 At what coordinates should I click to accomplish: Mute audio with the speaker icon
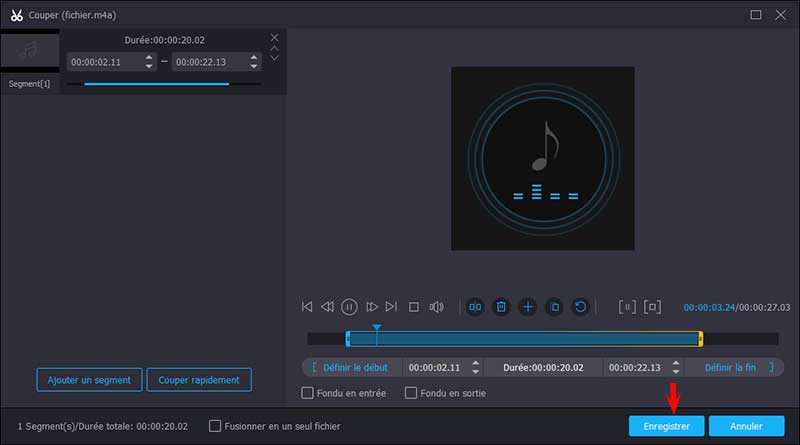pos(436,307)
